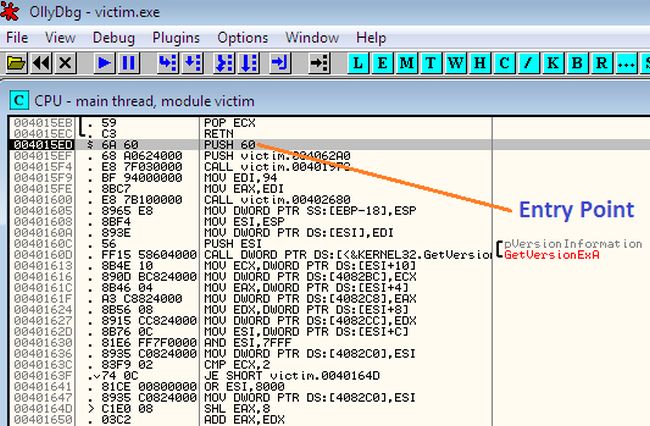Open the View menu
The image size is (650, 426).
(60, 38)
